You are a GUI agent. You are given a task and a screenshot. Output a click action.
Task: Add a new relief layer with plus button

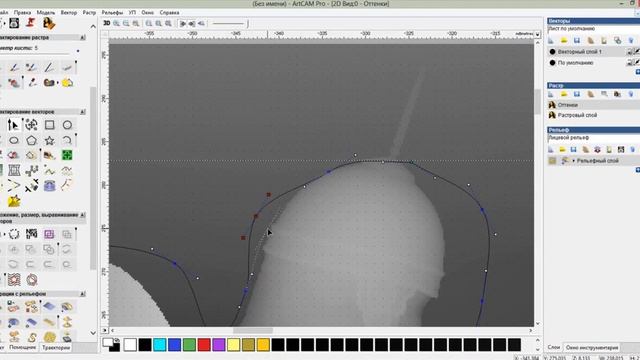(x=638, y=170)
